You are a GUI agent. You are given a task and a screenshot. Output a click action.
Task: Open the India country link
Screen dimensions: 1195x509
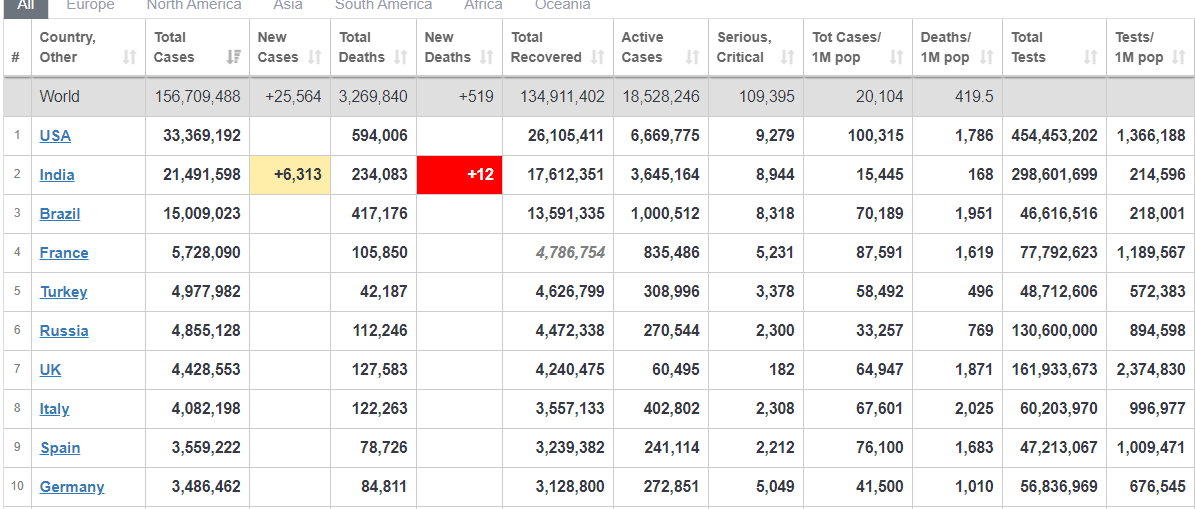pyautogui.click(x=57, y=174)
